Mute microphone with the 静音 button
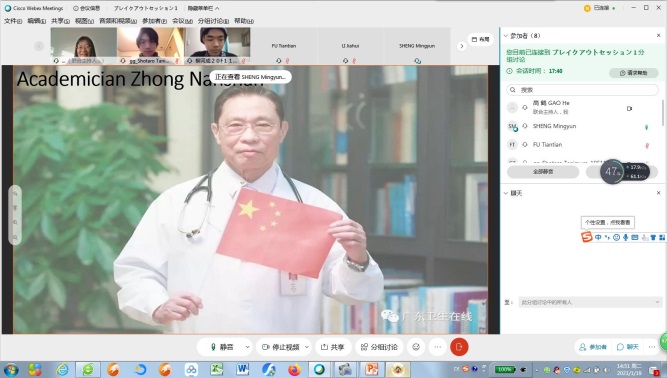667x378 pixels. coord(221,347)
